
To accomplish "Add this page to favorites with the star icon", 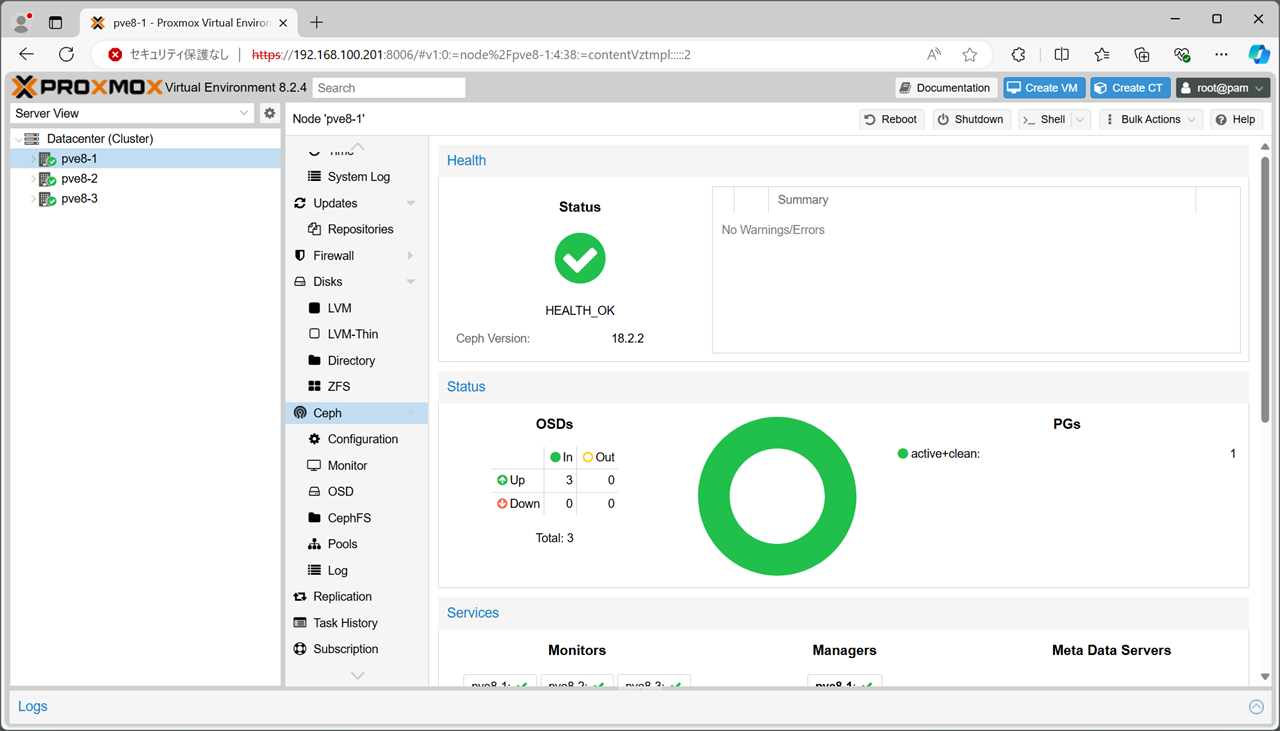I will click(x=969, y=55).
